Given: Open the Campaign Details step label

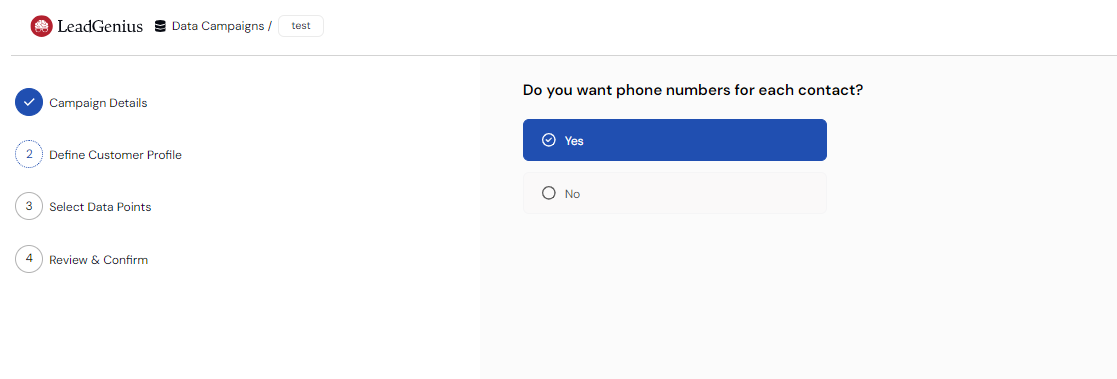Looking at the screenshot, I should [98, 103].
